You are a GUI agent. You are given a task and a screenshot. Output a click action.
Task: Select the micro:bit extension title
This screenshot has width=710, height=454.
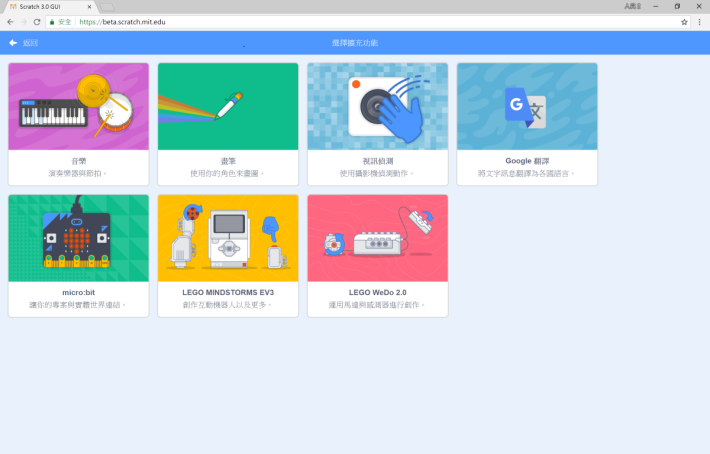78,292
